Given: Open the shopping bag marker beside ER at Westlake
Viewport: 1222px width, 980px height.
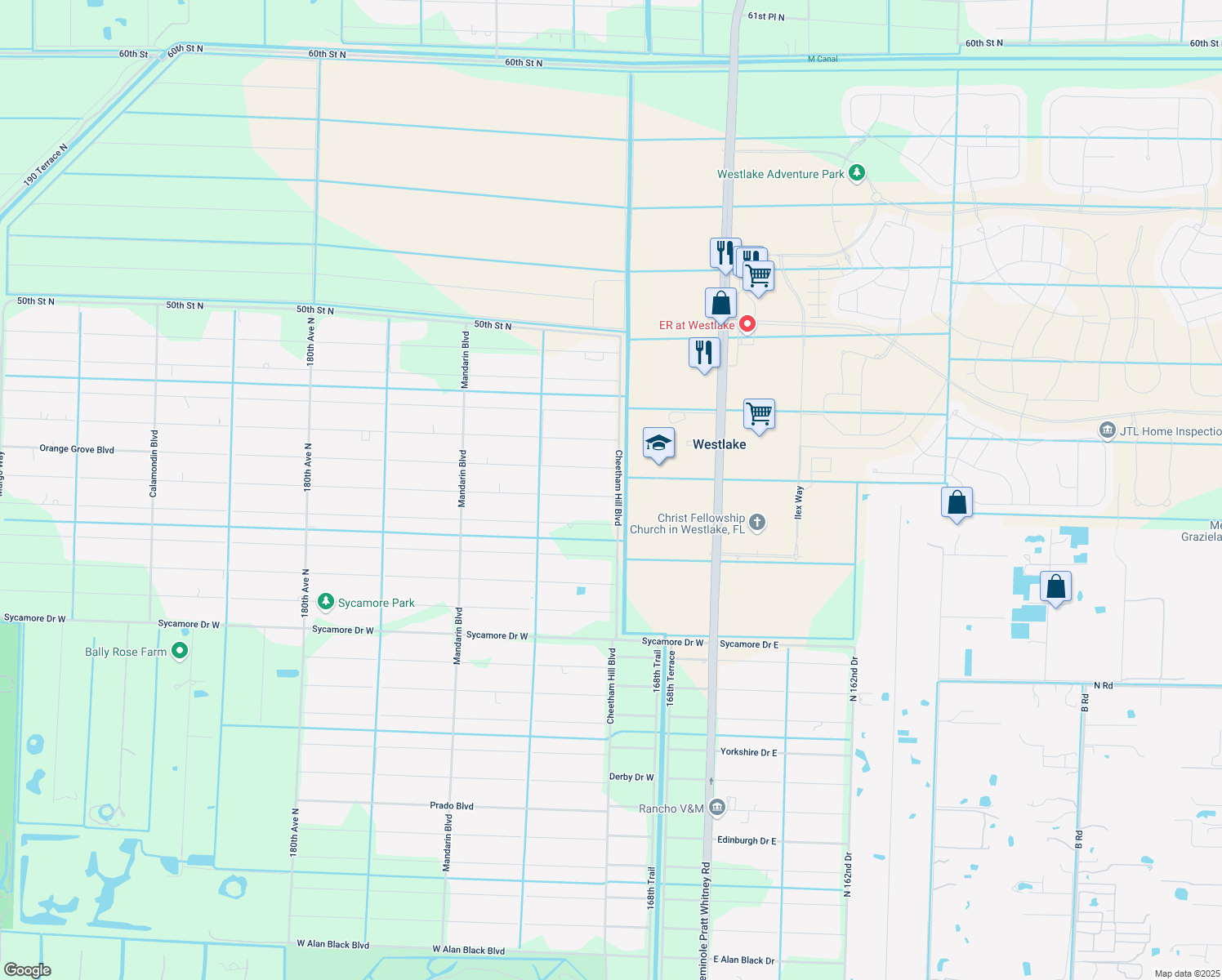Looking at the screenshot, I should [x=720, y=305].
